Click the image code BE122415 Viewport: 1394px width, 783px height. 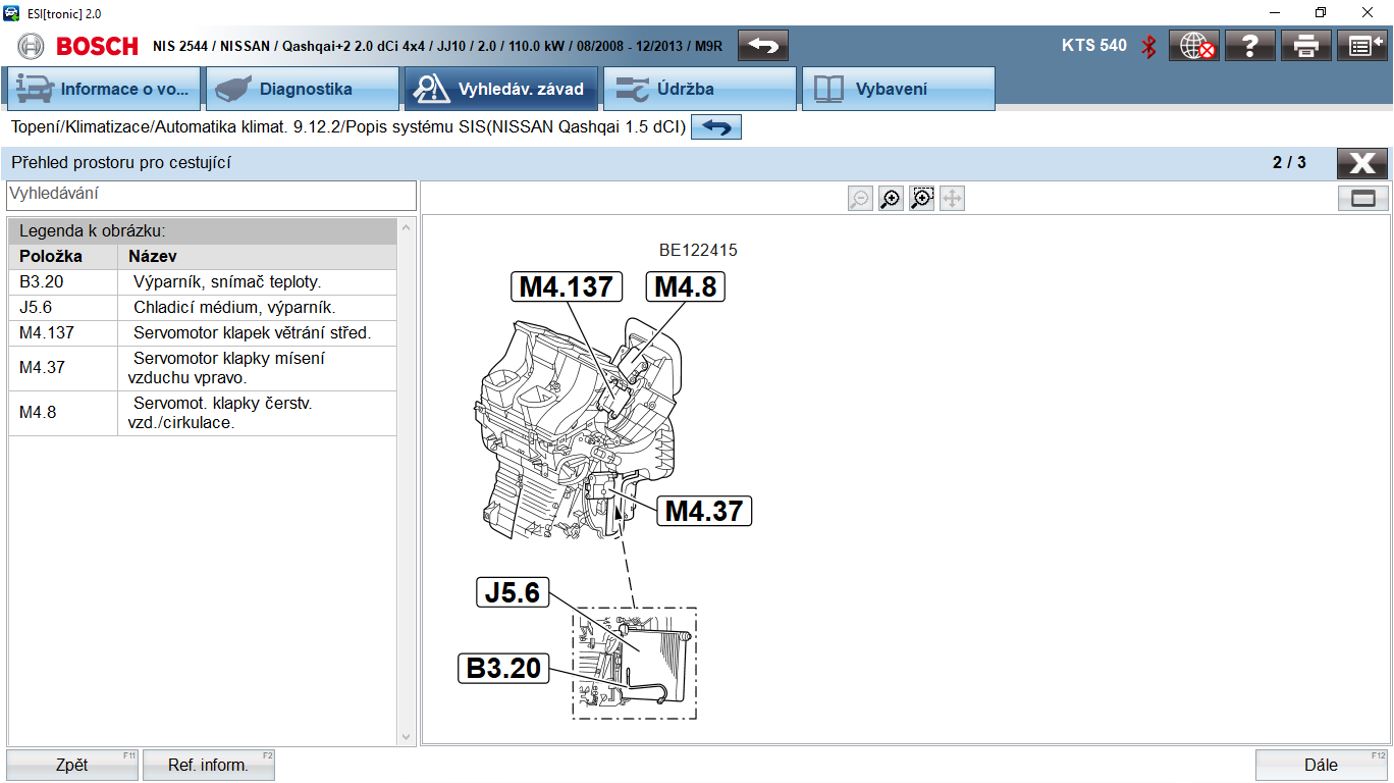[x=698, y=250]
